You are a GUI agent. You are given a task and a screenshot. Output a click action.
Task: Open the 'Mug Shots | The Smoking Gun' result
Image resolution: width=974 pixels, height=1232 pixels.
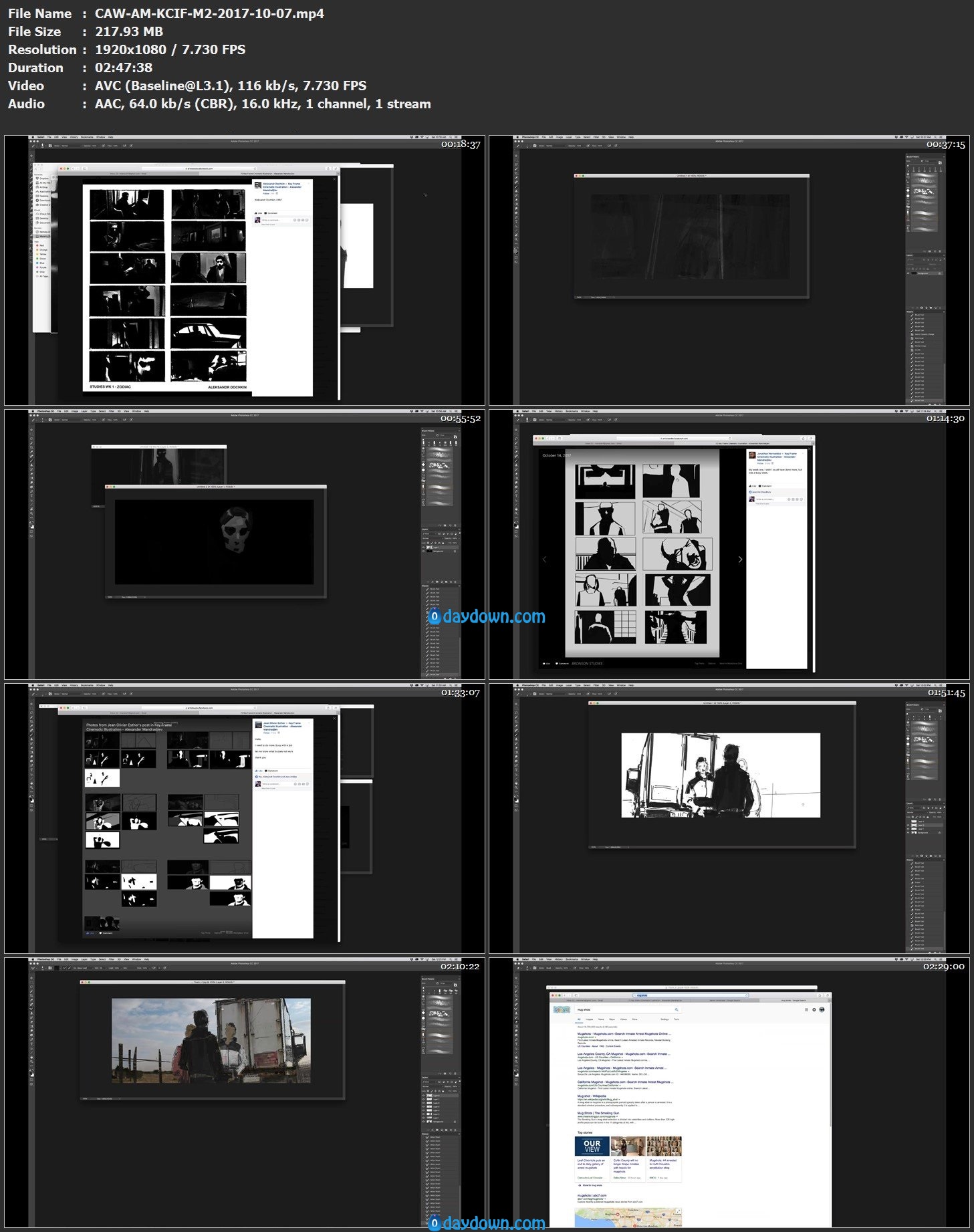598,1113
